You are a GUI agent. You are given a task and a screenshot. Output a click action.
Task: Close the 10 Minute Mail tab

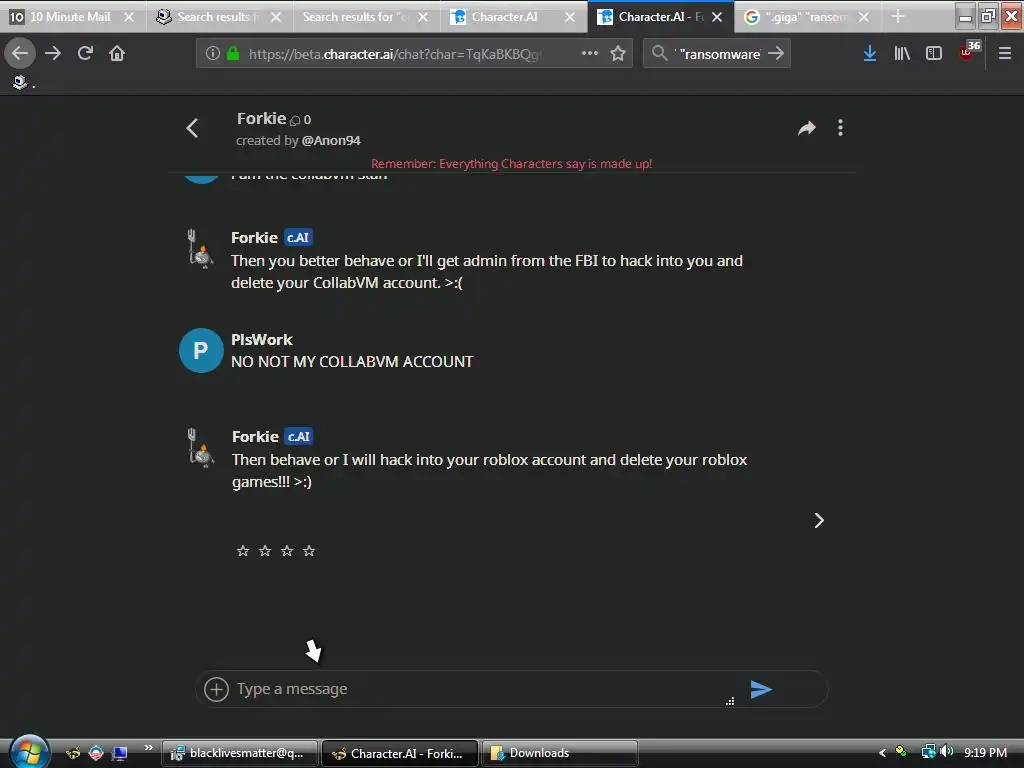coord(129,17)
